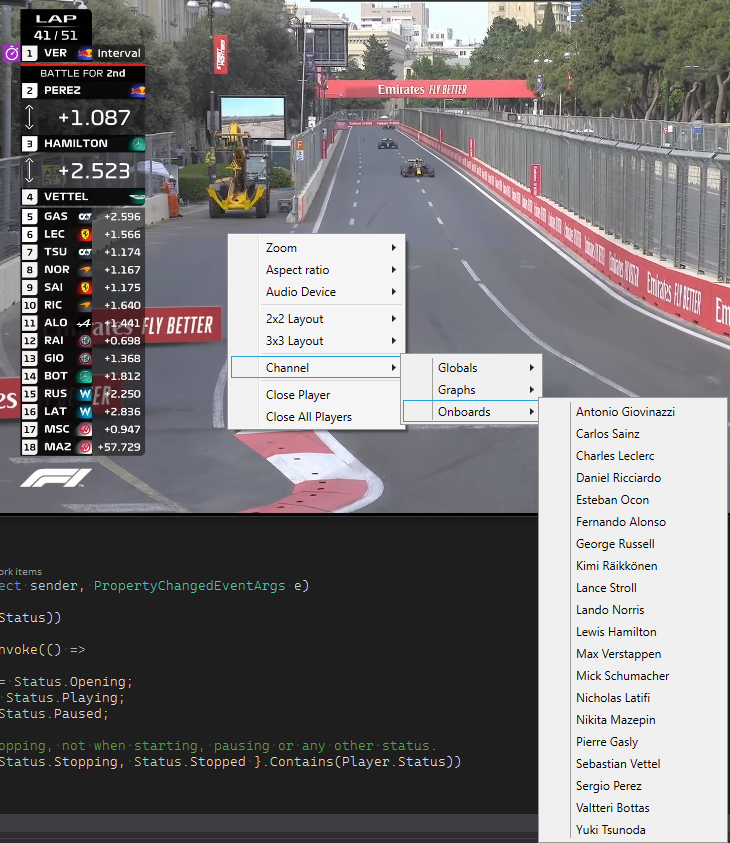Open the Zoom submenu
The width and height of the screenshot is (730, 843).
(x=317, y=248)
